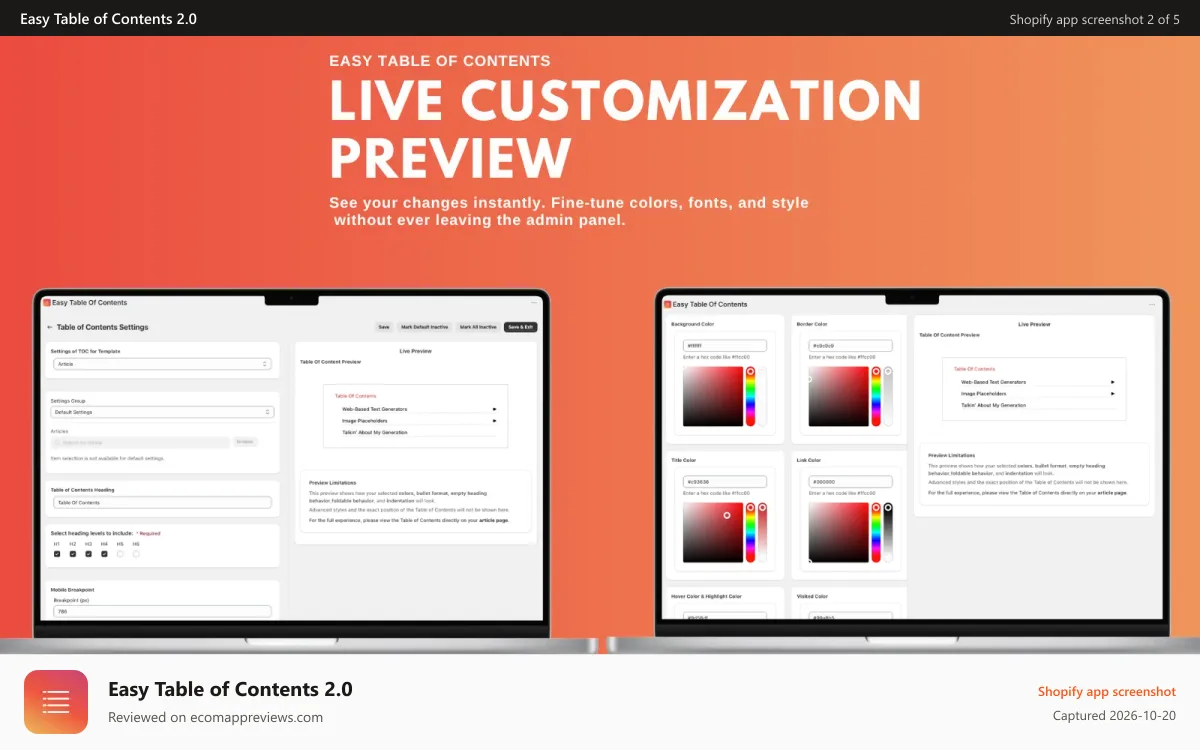Click the Preview Limitations heading in the left laptop
Image resolution: width=1200 pixels, height=750 pixels.
point(332,483)
